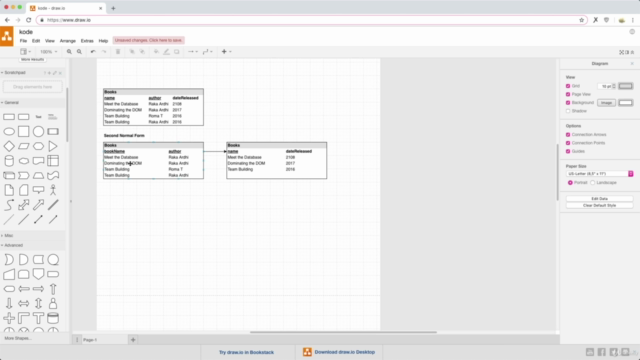Open the Edit menu
640x360 pixels.
coord(36,41)
